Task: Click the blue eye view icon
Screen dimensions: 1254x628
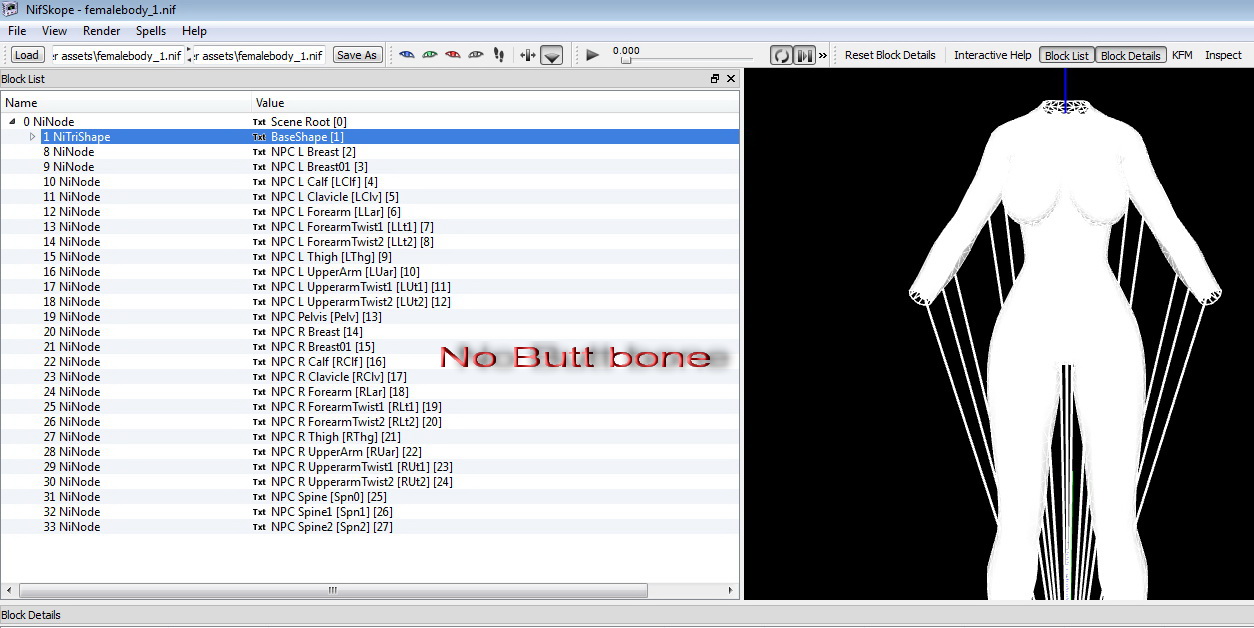Action: 406,55
